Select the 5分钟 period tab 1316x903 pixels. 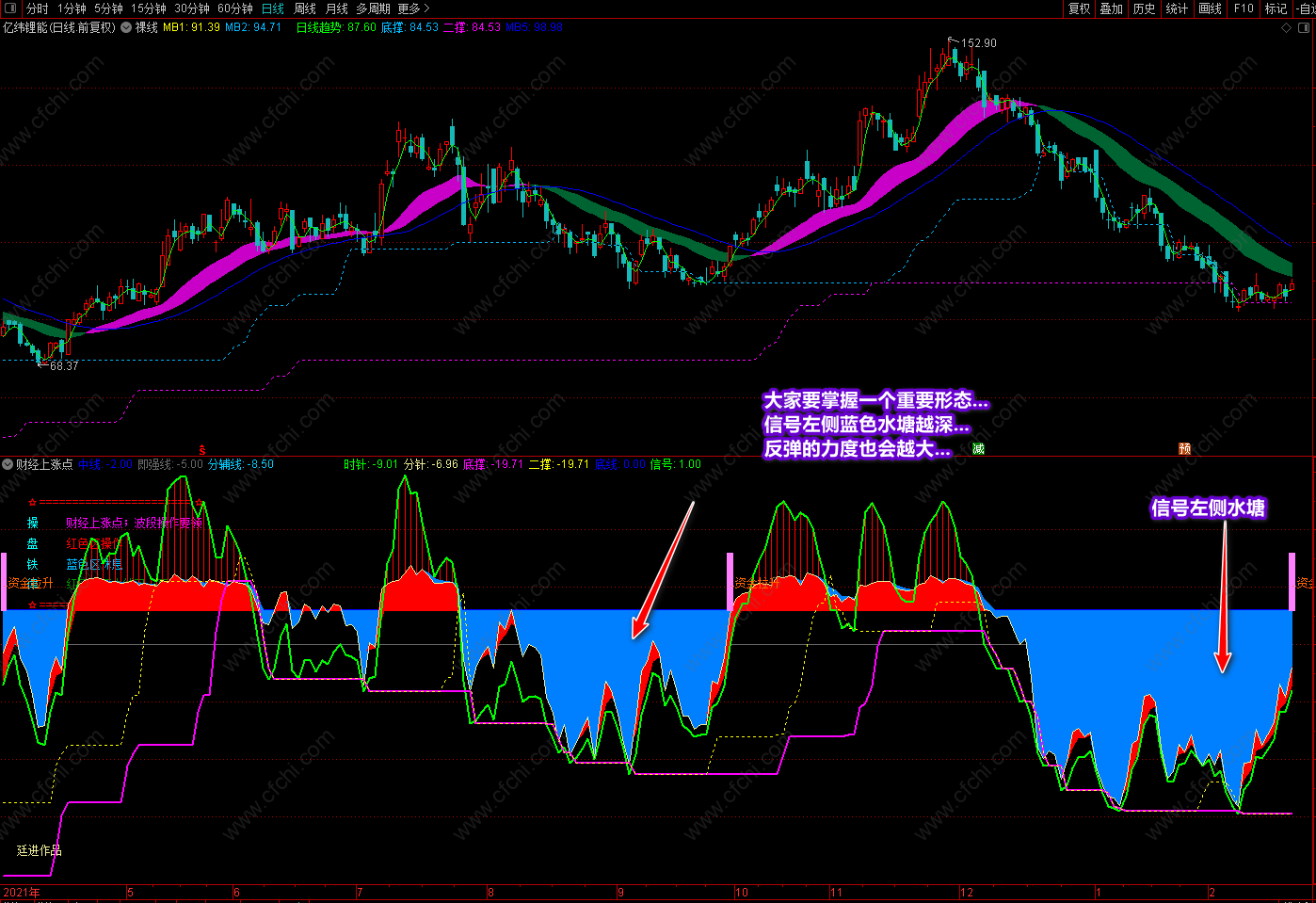tap(108, 8)
